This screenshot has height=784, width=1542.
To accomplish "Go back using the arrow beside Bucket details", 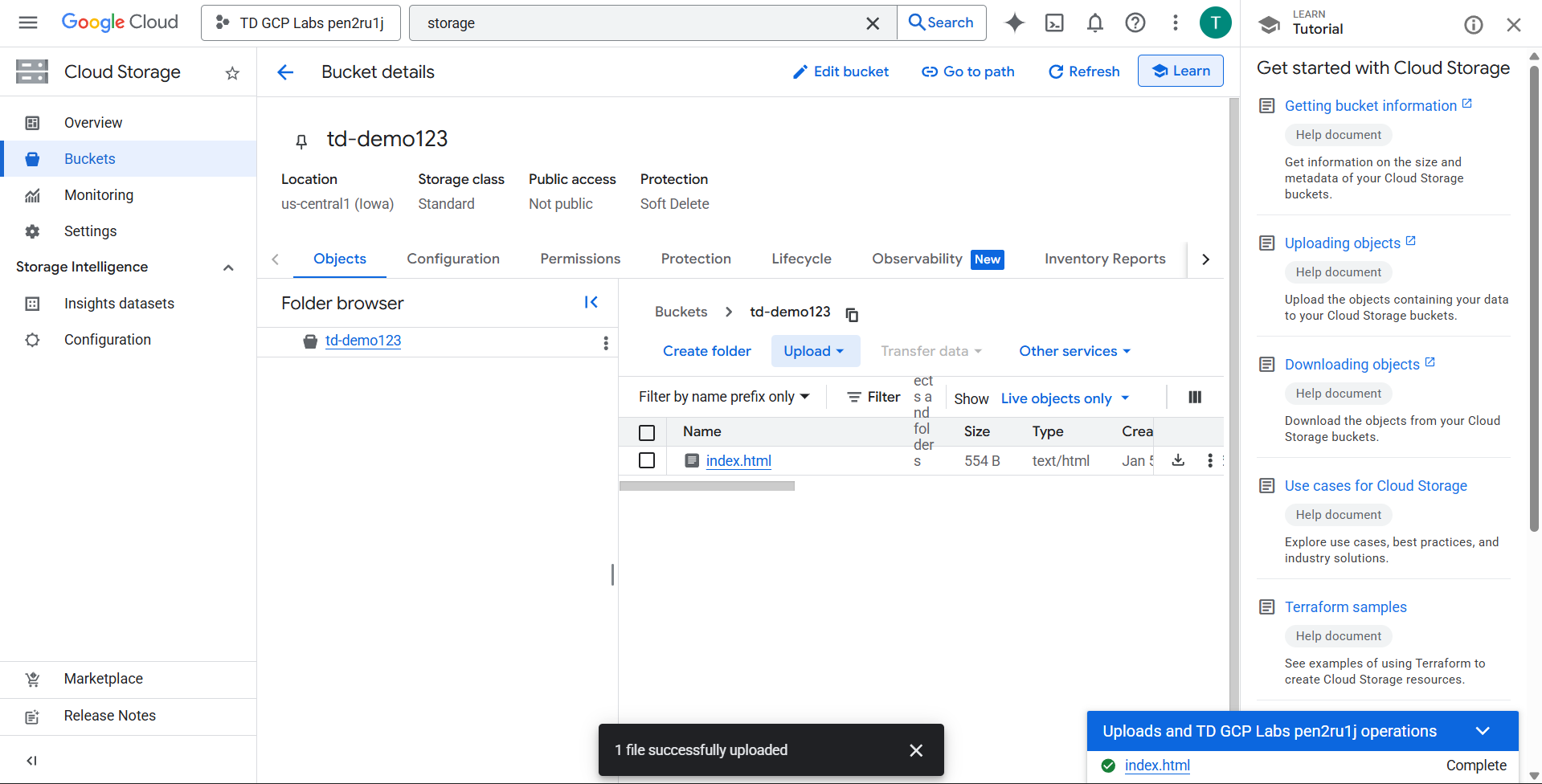I will click(285, 72).
